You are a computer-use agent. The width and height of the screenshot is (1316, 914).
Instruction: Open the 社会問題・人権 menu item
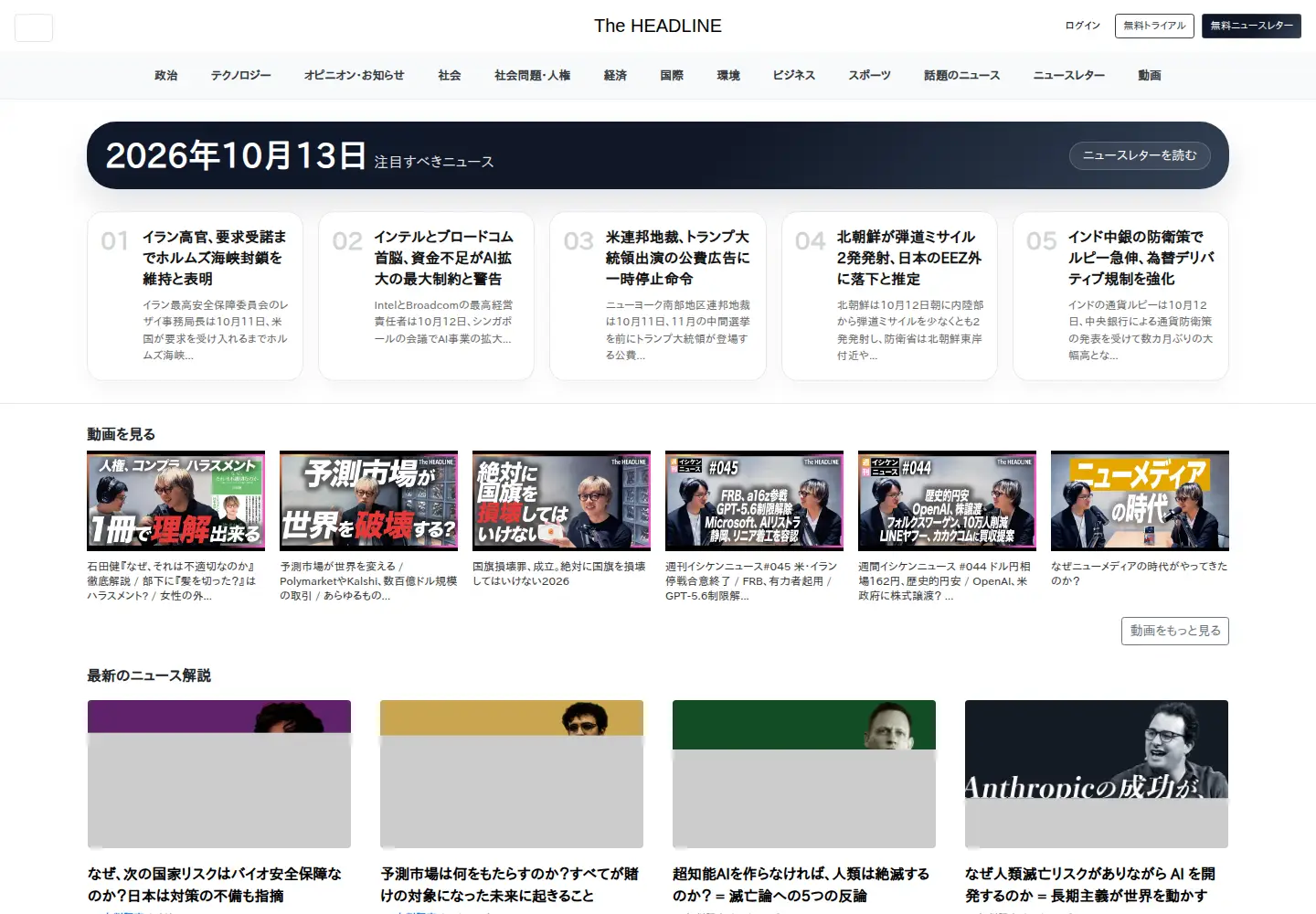pyautogui.click(x=532, y=75)
